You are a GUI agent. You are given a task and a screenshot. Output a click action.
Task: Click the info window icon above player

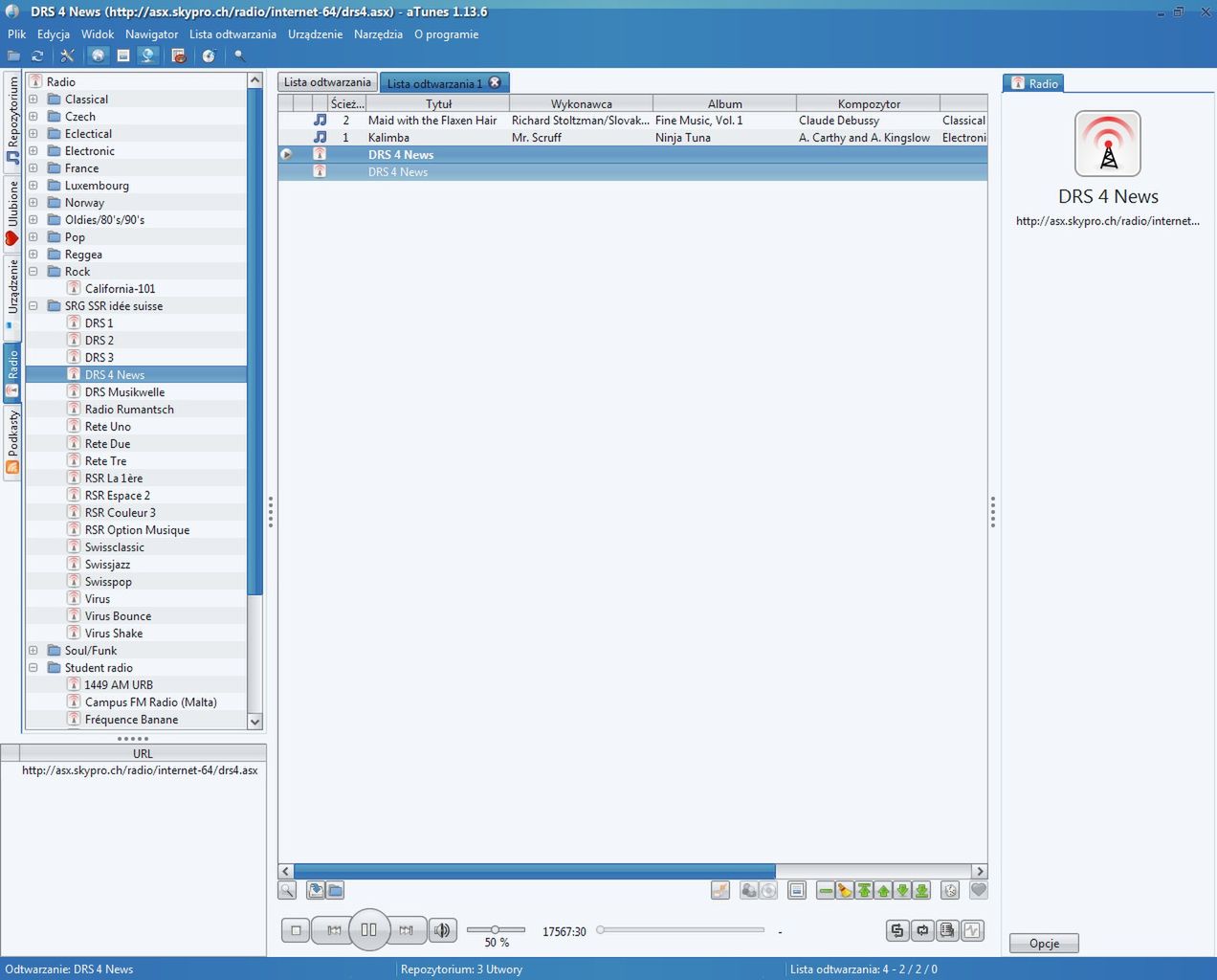797,890
